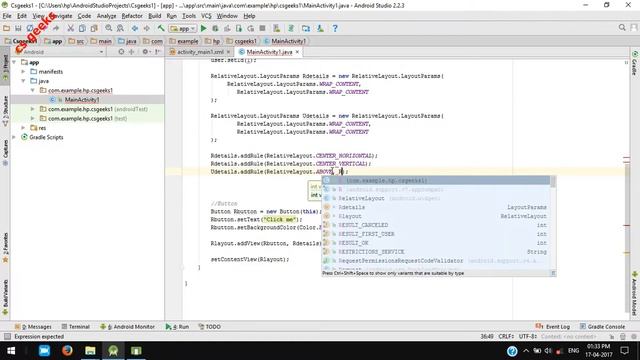Open the AVD Manager icon
This screenshot has height=360, width=640.
pos(277,28)
